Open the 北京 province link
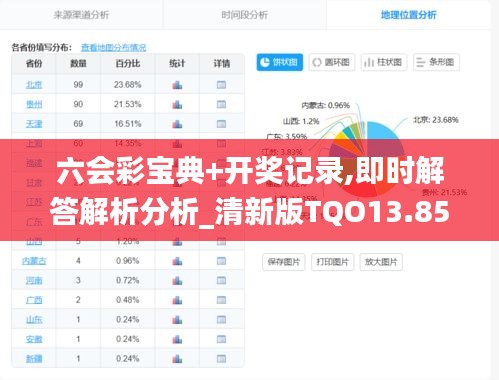 click(34, 85)
